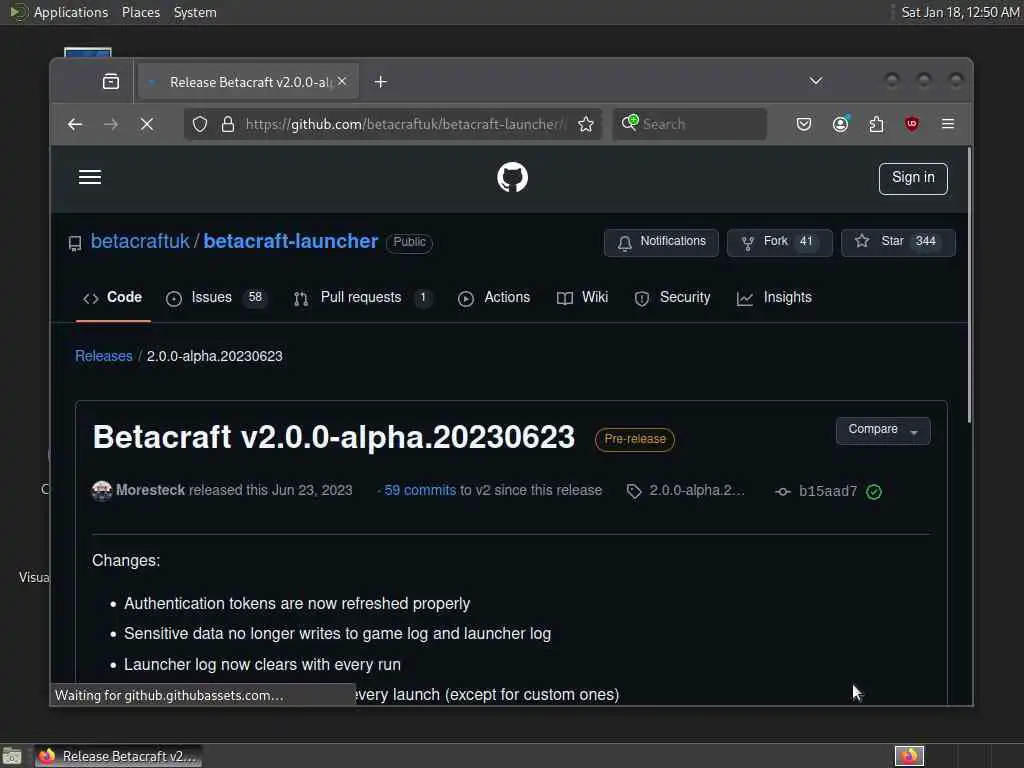Click the Notifications button

(661, 242)
